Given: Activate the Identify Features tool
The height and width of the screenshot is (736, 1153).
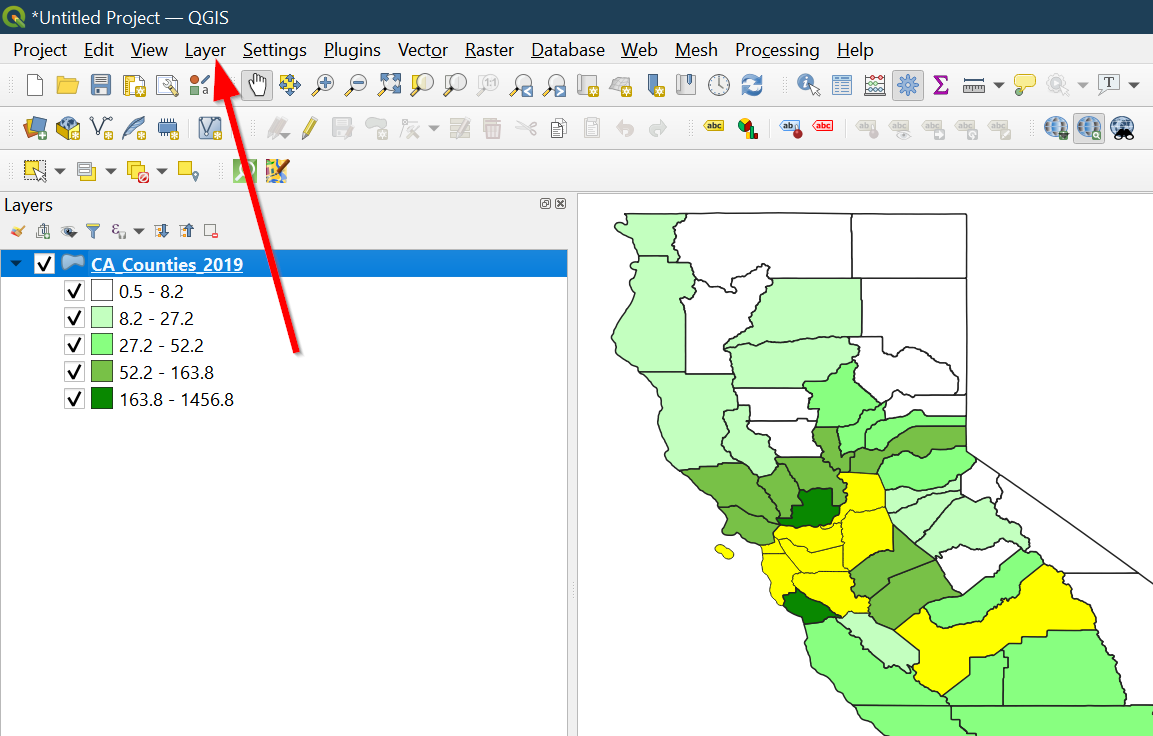Looking at the screenshot, I should tap(808, 85).
